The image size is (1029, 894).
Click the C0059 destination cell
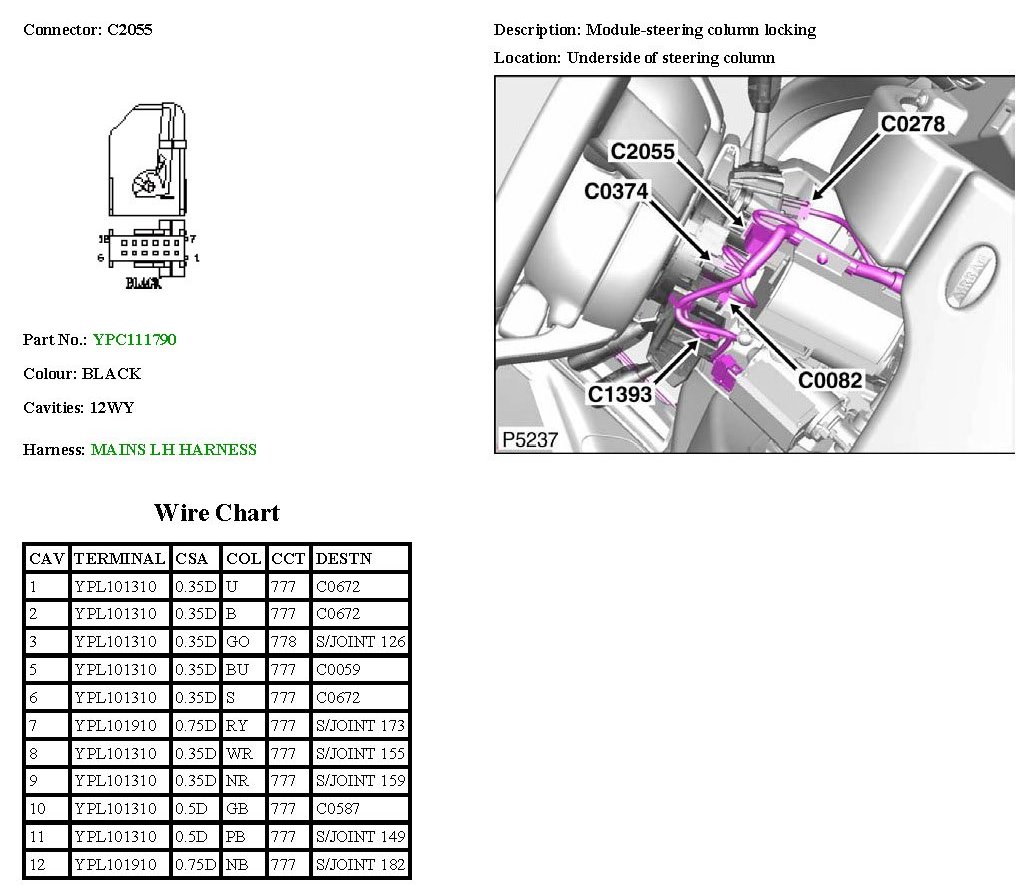pos(338,669)
